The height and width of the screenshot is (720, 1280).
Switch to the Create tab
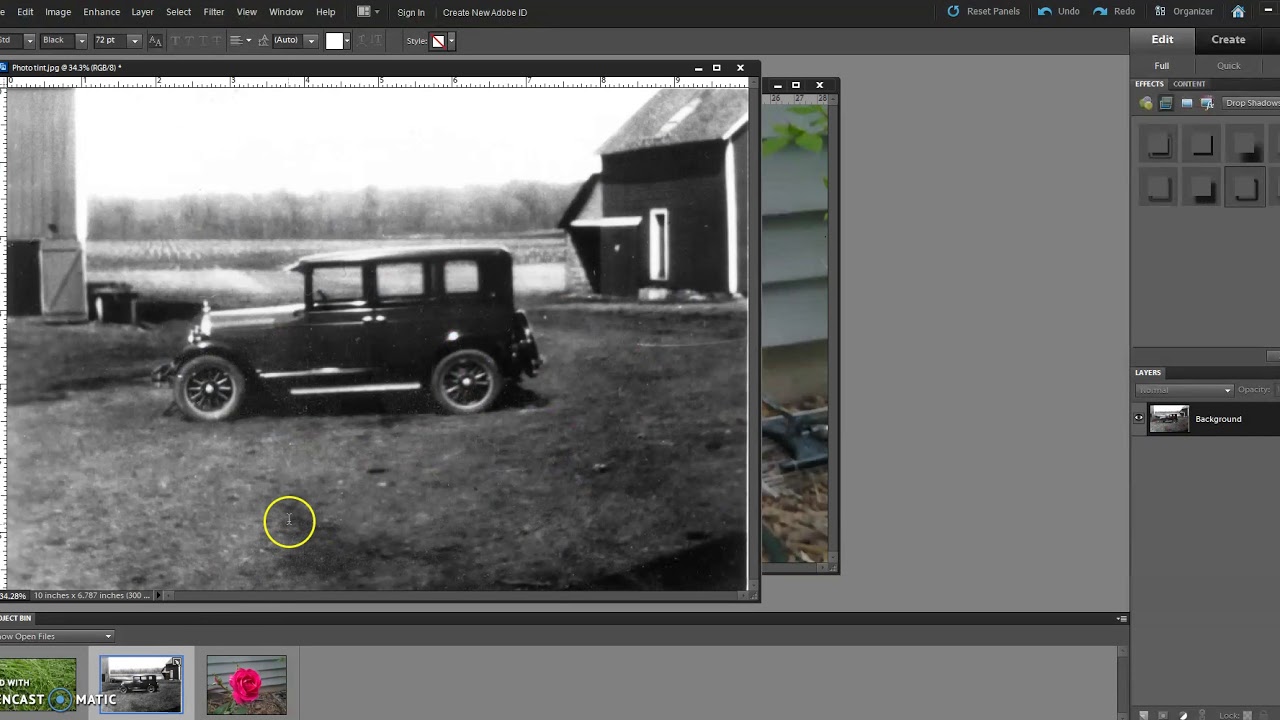click(1228, 40)
